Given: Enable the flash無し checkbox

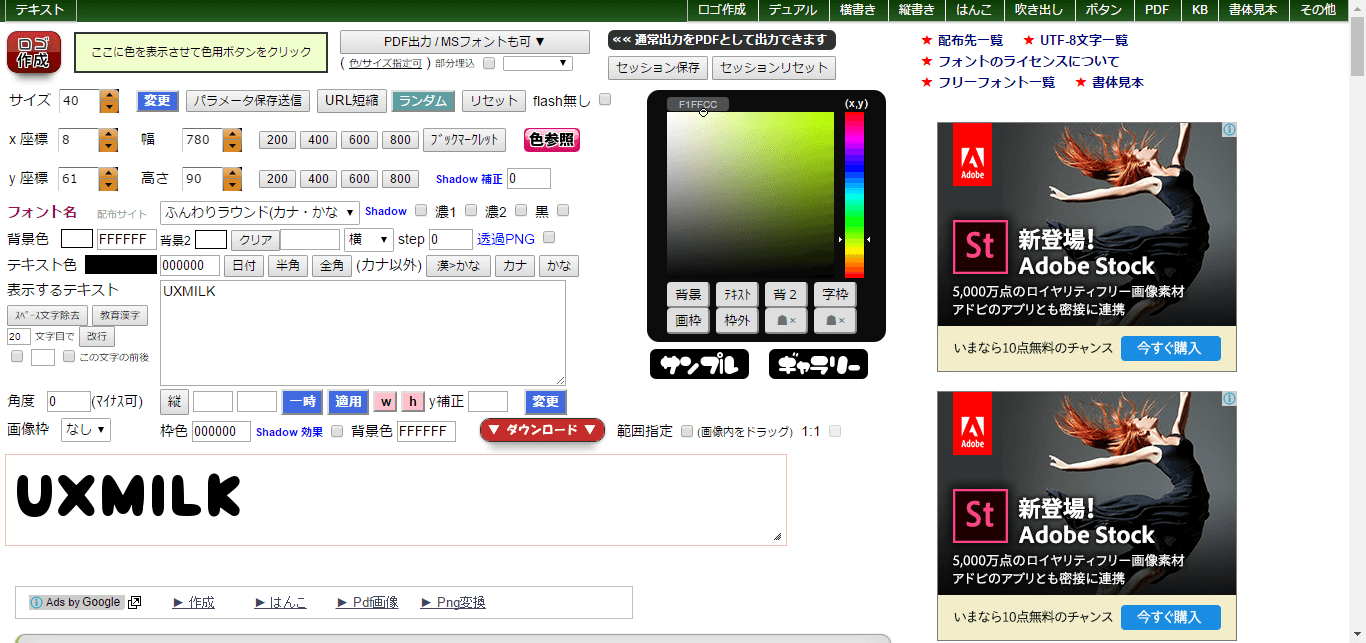Looking at the screenshot, I should [x=605, y=100].
